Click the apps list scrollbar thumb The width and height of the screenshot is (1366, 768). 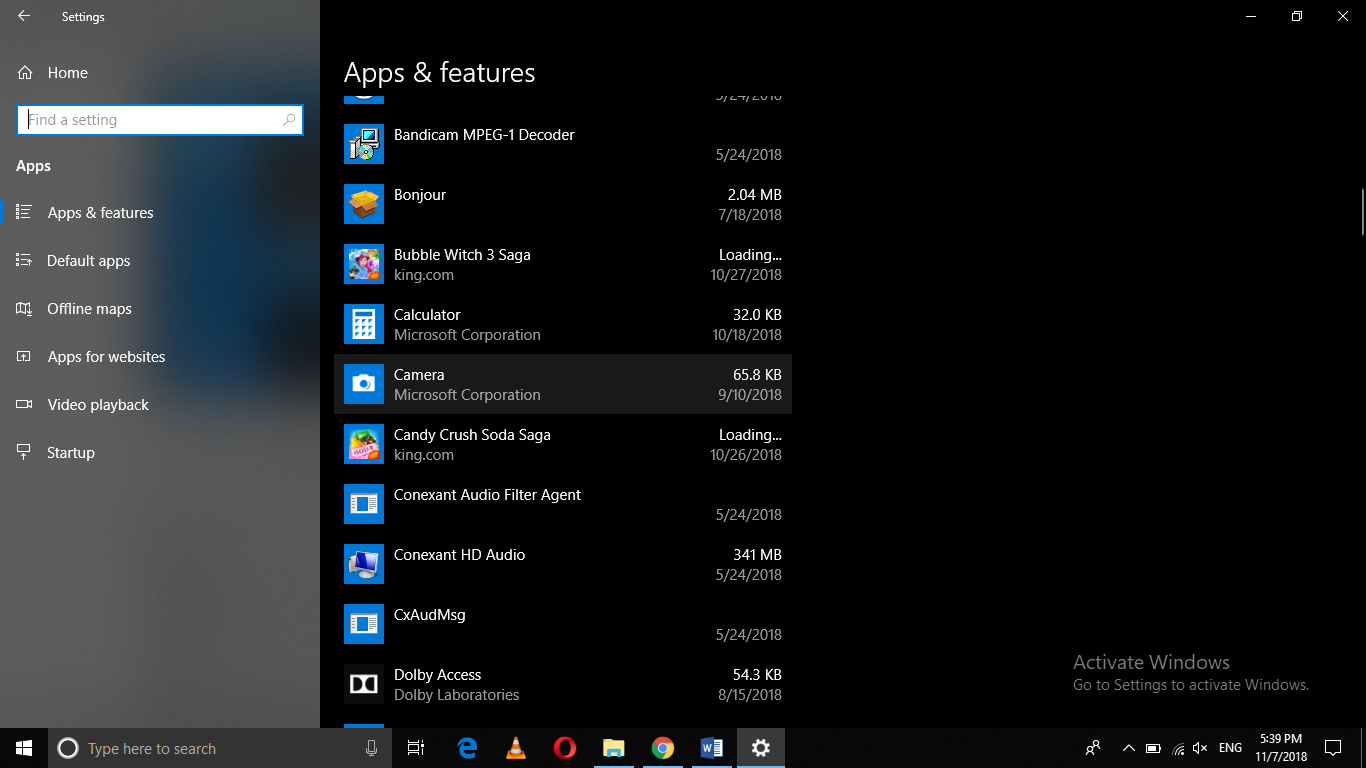coord(1362,211)
